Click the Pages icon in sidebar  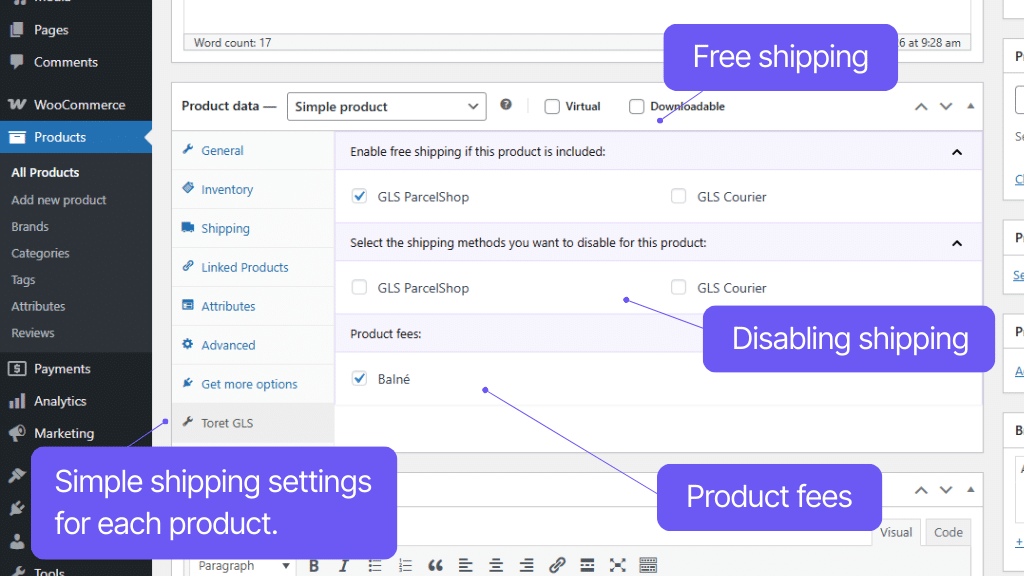(x=18, y=29)
